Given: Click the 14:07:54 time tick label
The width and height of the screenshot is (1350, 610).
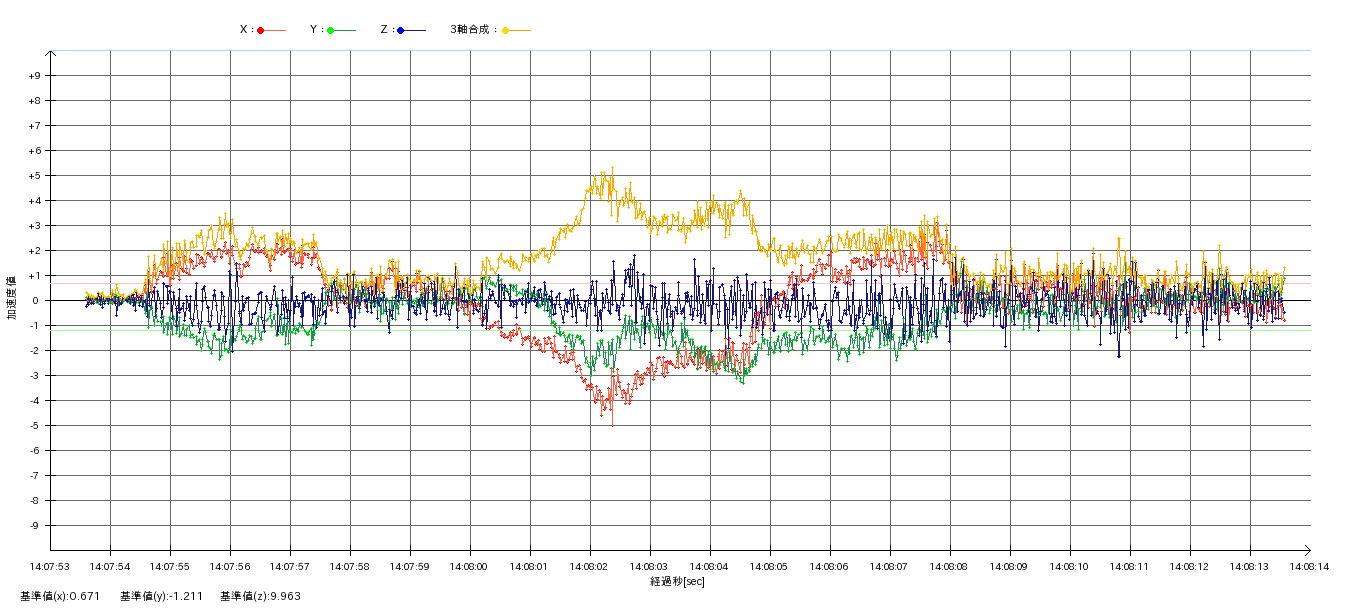Looking at the screenshot, I should click(x=110, y=566).
